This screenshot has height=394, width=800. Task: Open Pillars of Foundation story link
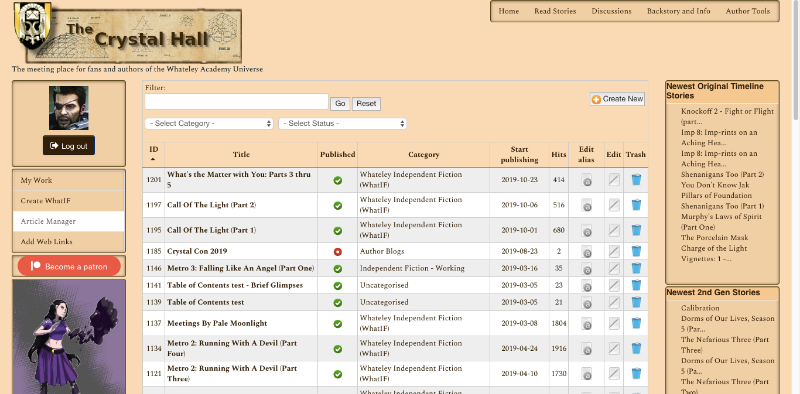716,195
